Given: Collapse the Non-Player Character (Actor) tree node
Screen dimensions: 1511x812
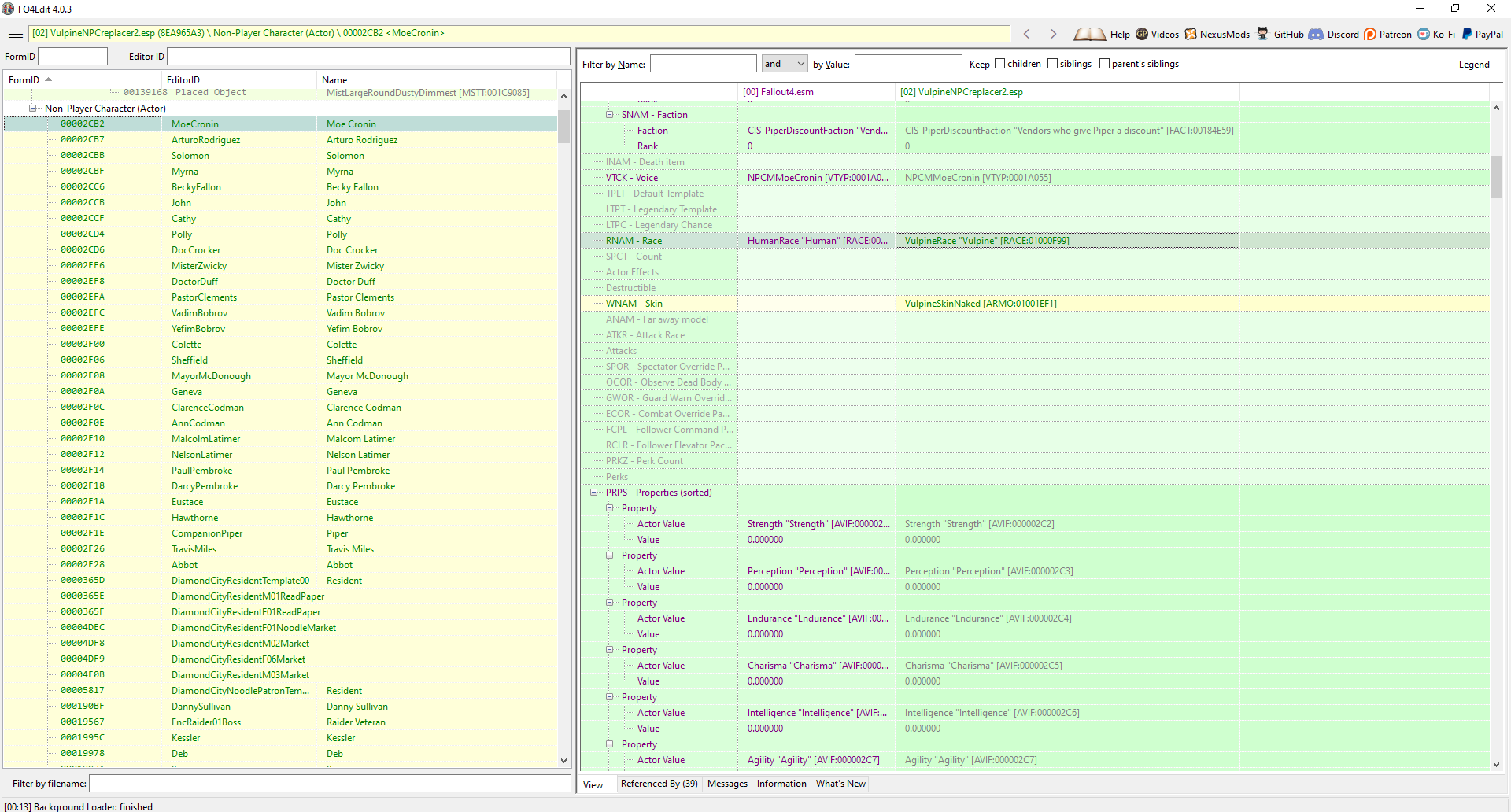Looking at the screenshot, I should pos(33,109).
